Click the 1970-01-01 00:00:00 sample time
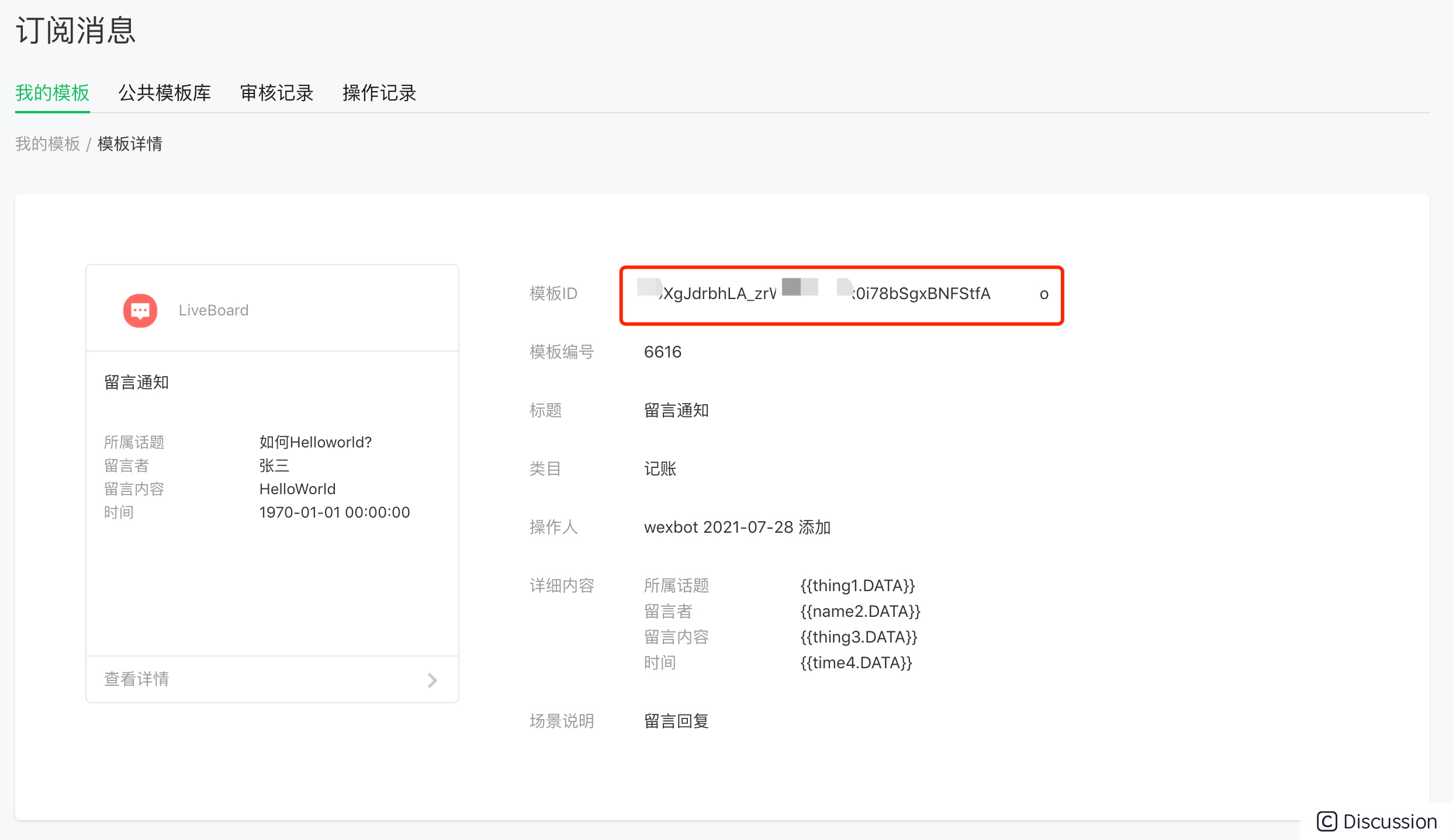Viewport: 1453px width, 840px height. pyautogui.click(x=334, y=512)
